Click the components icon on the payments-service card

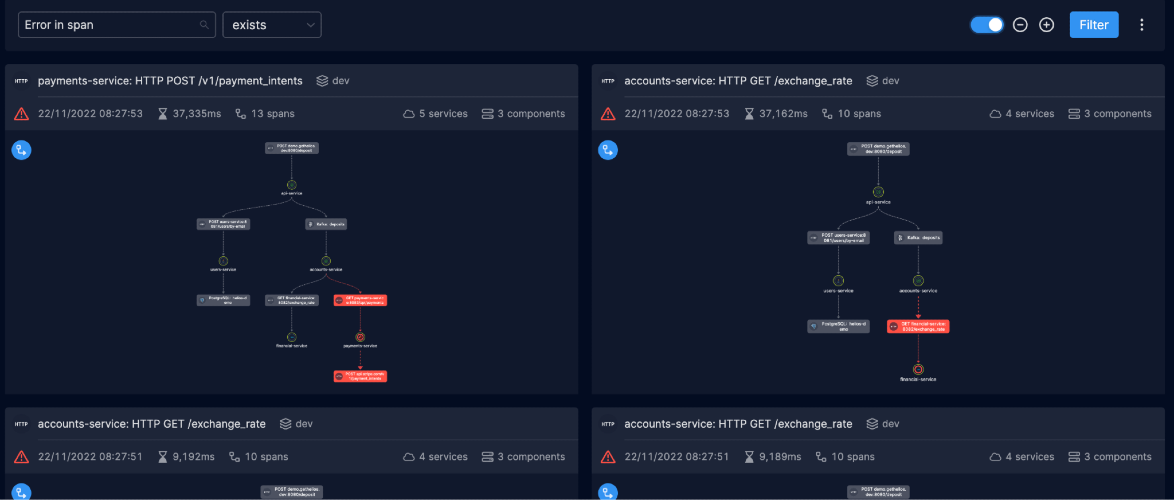(x=487, y=114)
